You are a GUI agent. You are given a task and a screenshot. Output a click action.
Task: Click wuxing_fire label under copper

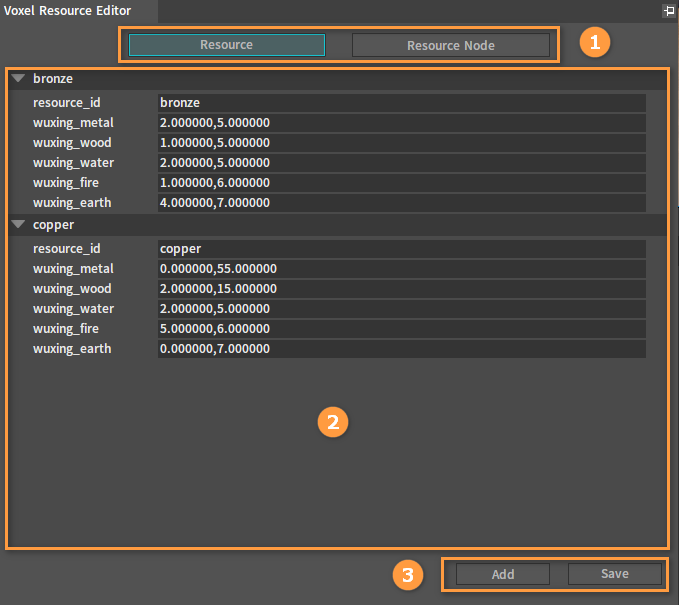point(66,329)
